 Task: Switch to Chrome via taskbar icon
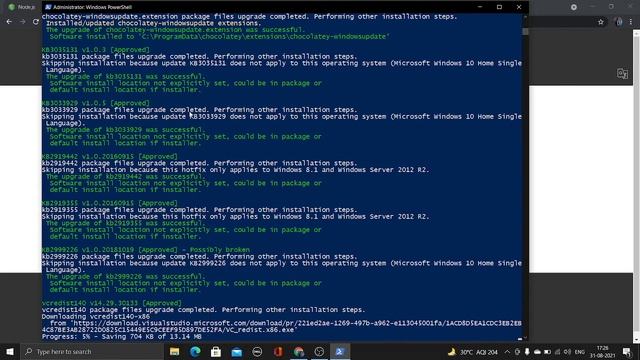pos(299,351)
